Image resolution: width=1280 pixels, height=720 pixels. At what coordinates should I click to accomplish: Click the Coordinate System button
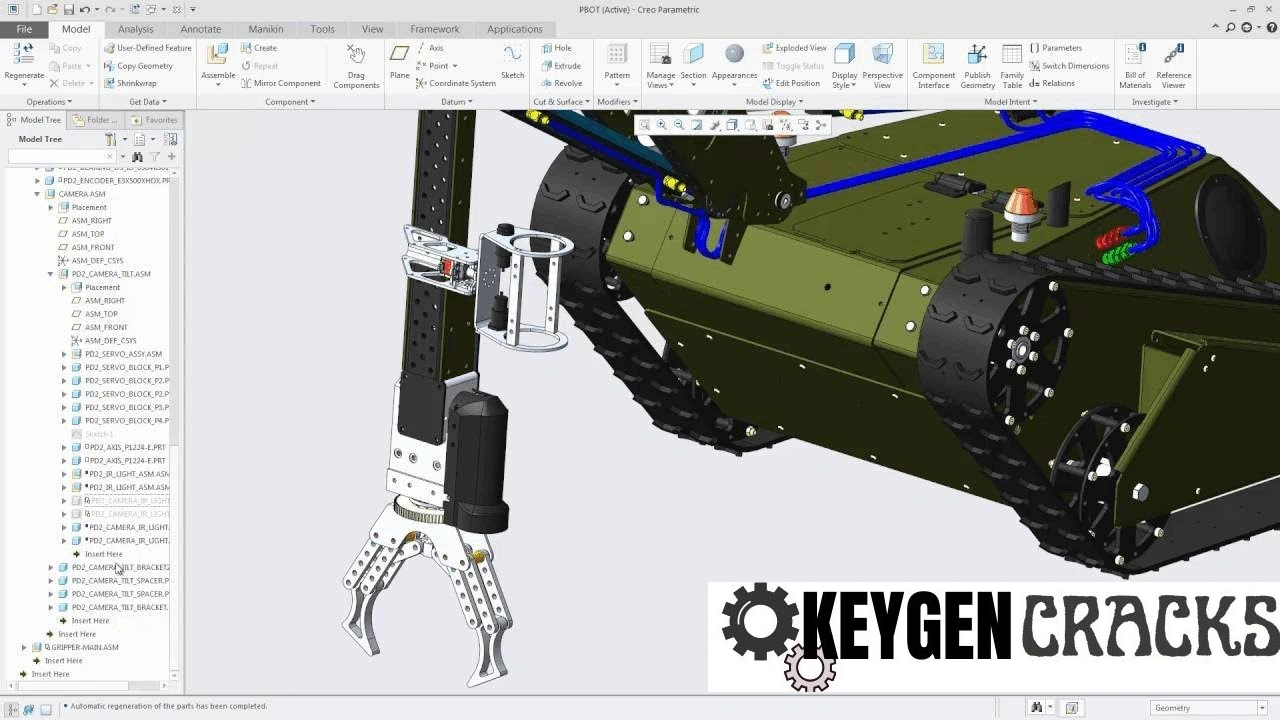click(456, 83)
